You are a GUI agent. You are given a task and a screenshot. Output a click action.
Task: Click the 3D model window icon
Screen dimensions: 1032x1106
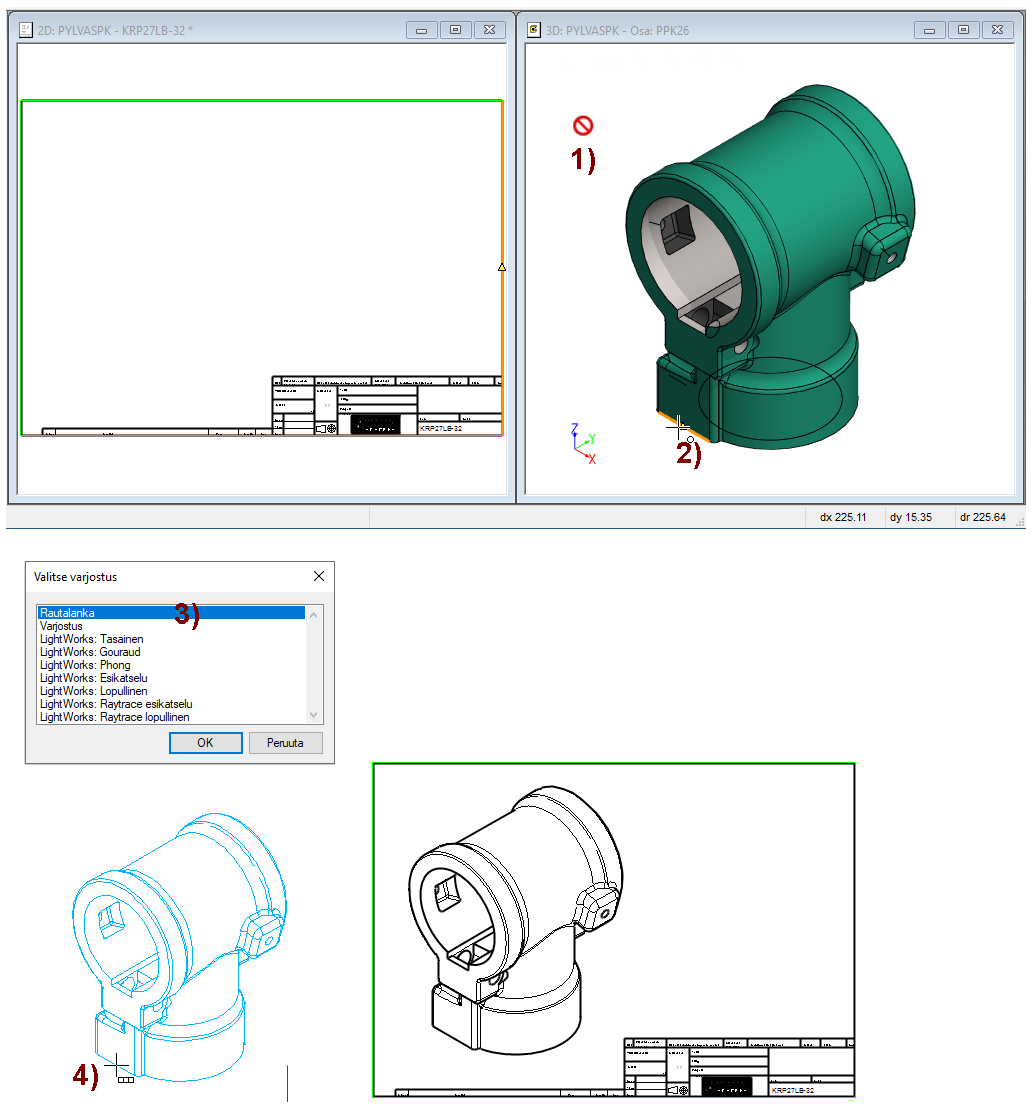point(534,30)
